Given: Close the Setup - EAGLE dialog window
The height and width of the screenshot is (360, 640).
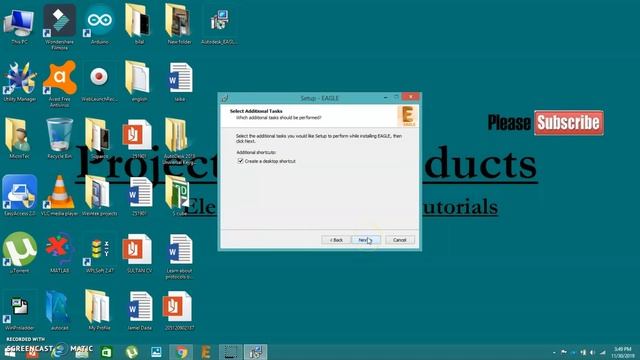Looking at the screenshot, I should click(410, 97).
